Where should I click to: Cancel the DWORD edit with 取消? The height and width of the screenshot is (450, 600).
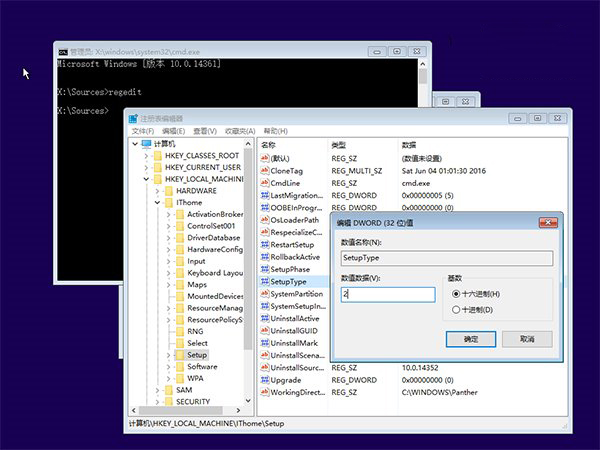pyautogui.click(x=527, y=339)
